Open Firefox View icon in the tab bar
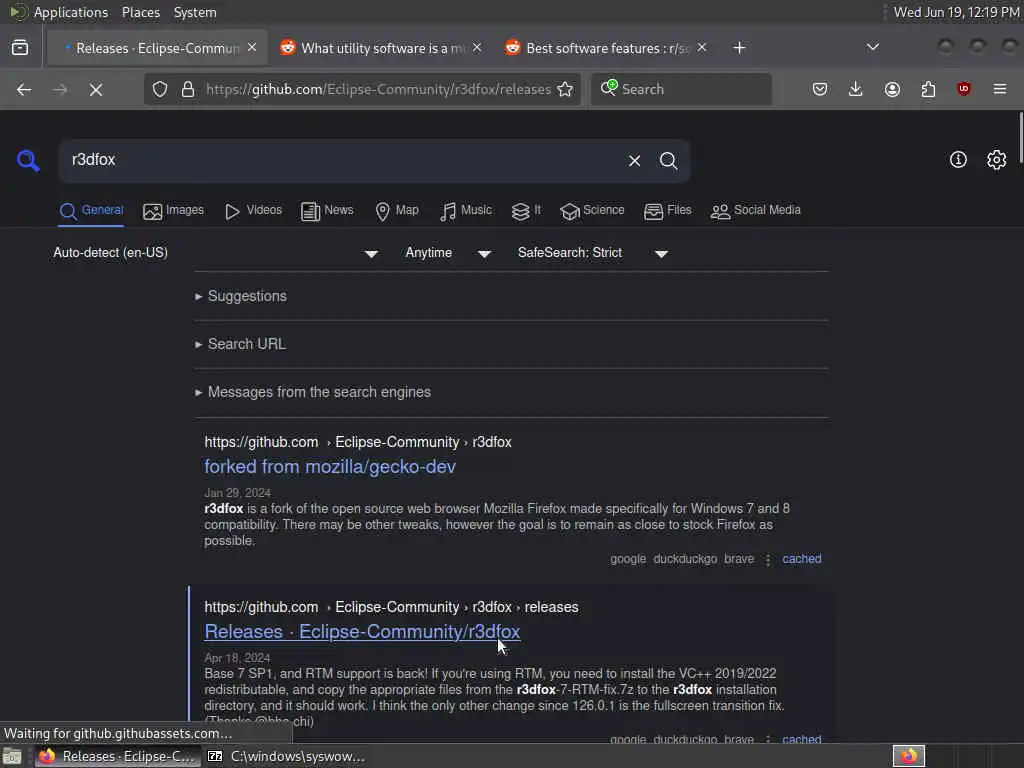1024x768 pixels. (20, 48)
